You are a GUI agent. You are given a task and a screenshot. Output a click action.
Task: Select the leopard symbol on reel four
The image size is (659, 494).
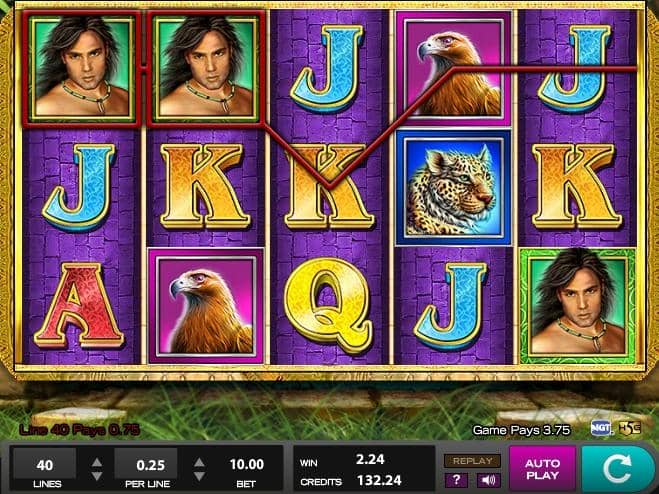tap(453, 188)
